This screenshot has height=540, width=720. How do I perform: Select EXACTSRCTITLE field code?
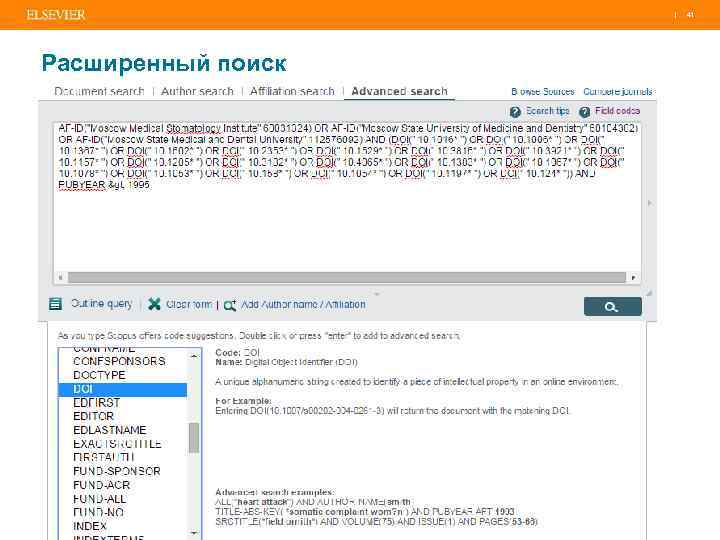tap(117, 444)
